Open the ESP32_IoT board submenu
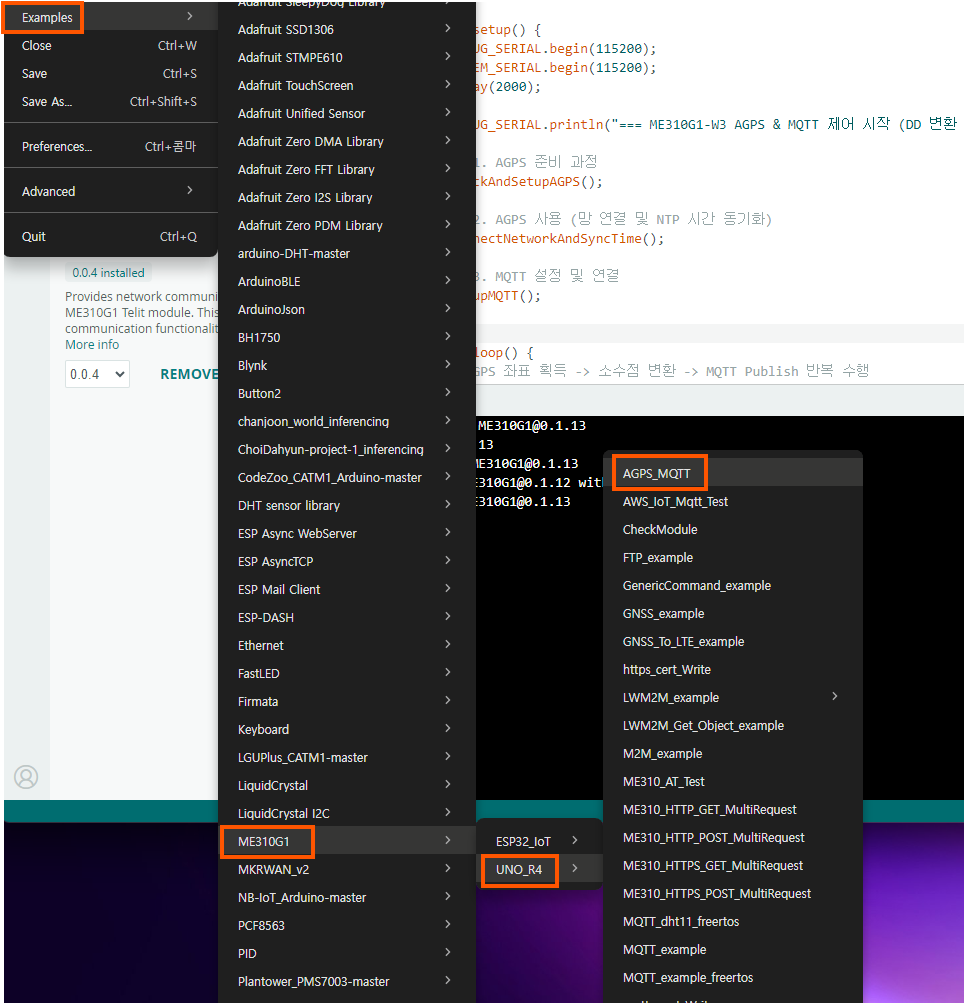Viewport: 964px width, 1003px height. pos(539,842)
